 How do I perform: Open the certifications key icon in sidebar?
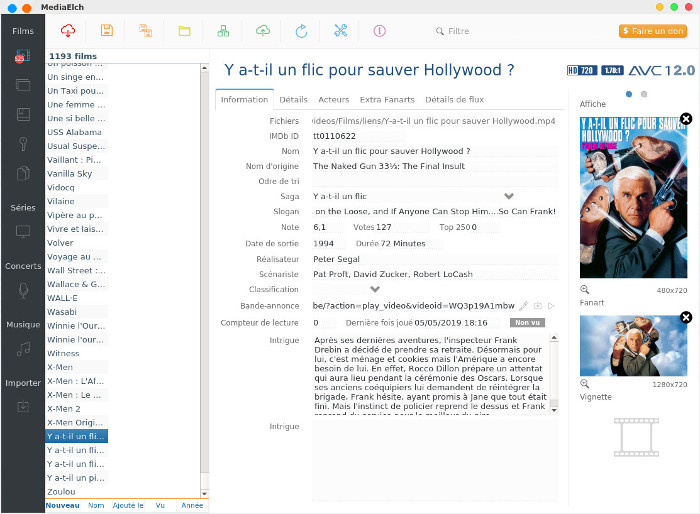[x=23, y=144]
